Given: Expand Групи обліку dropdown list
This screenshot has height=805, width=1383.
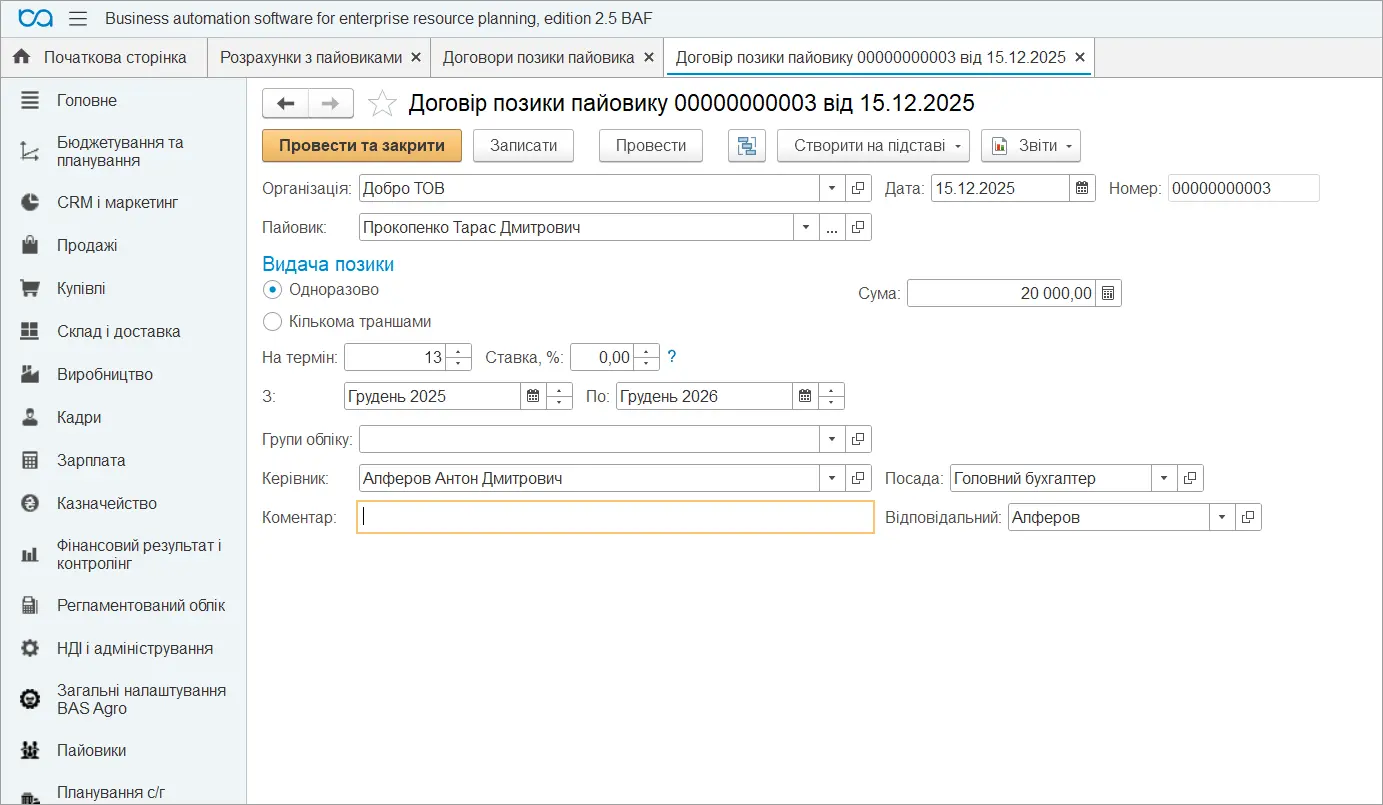Looking at the screenshot, I should (x=833, y=439).
